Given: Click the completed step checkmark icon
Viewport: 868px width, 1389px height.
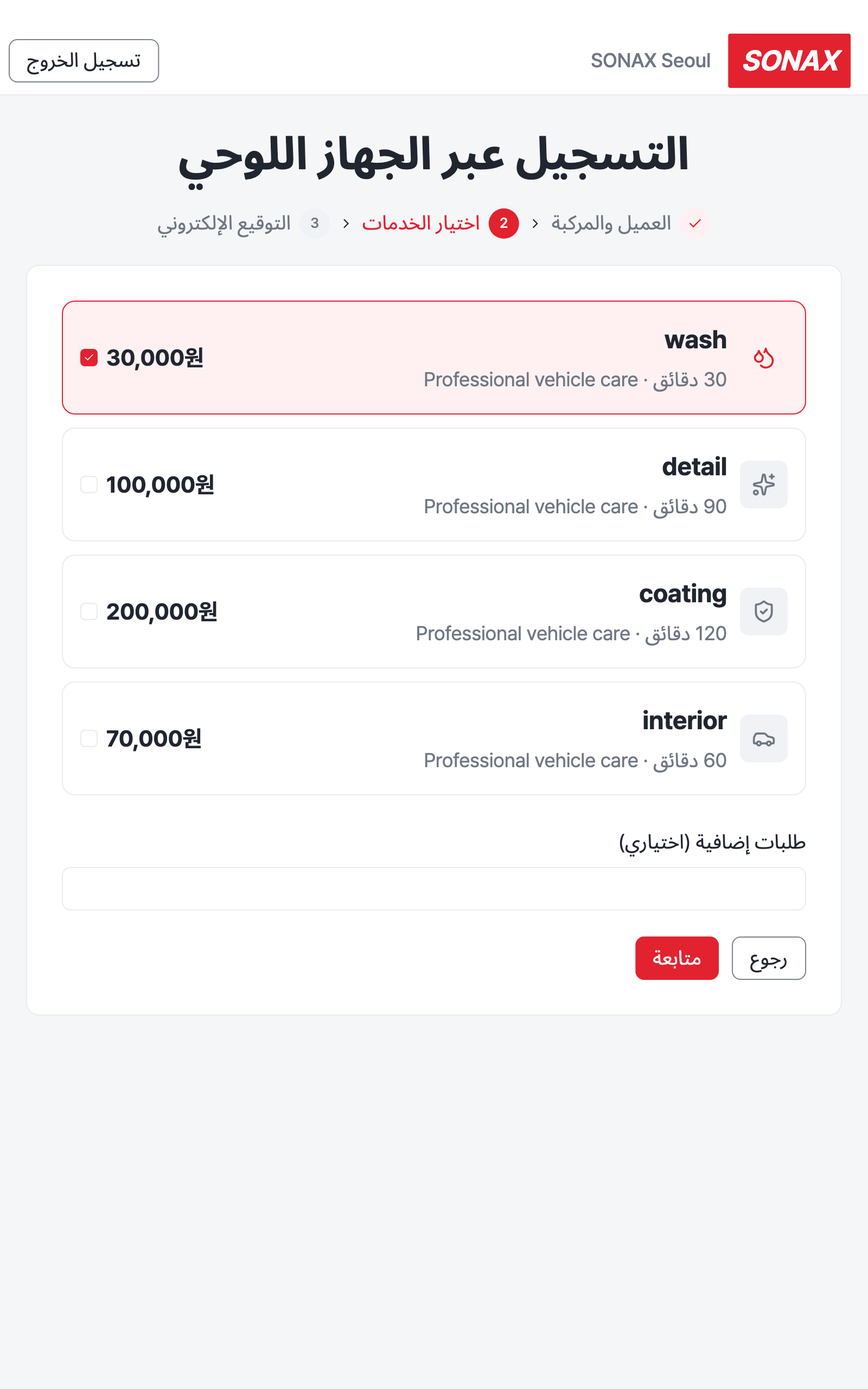Looking at the screenshot, I should pyautogui.click(x=694, y=224).
